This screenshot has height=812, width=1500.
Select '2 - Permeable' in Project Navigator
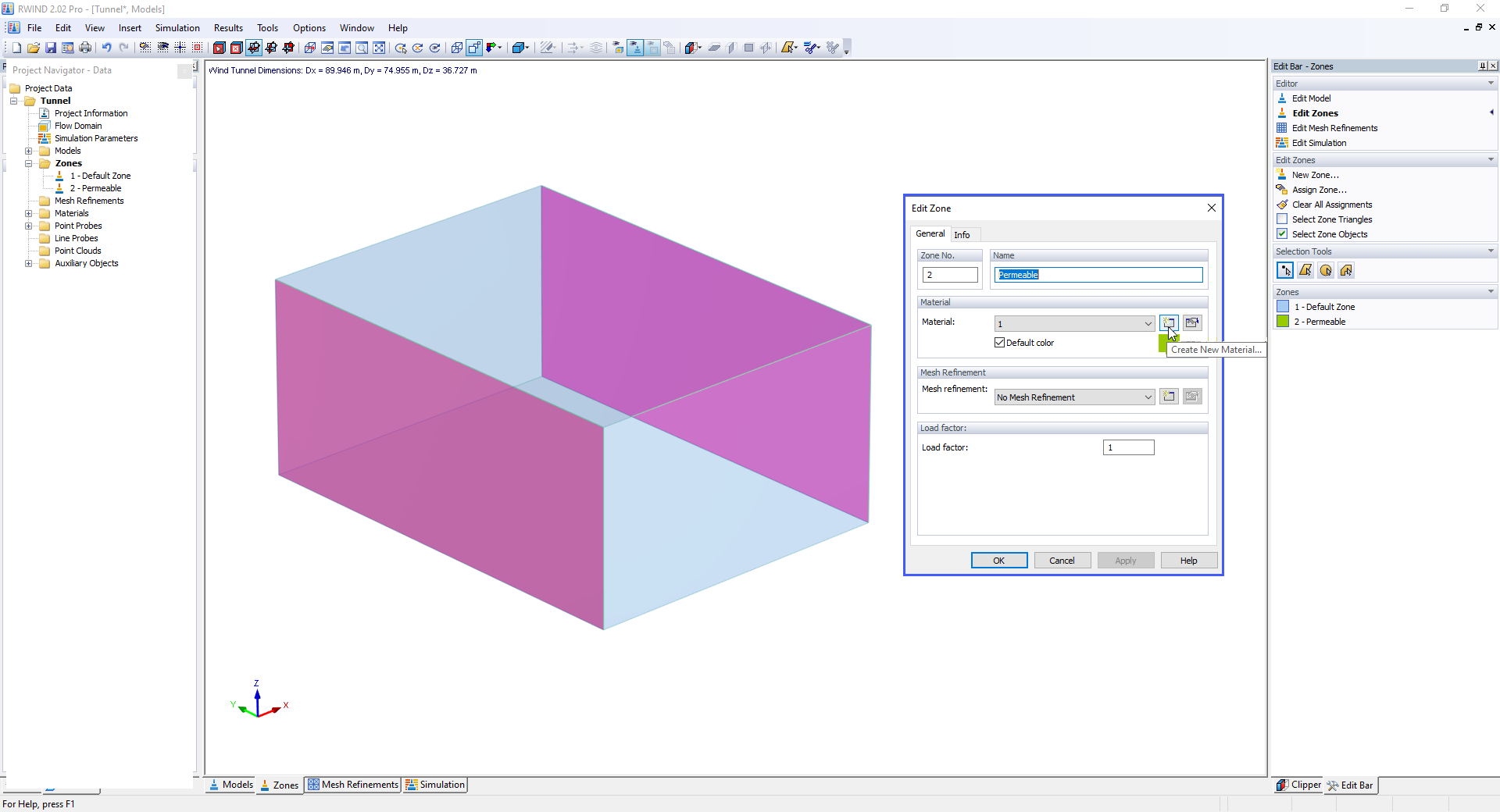click(95, 188)
